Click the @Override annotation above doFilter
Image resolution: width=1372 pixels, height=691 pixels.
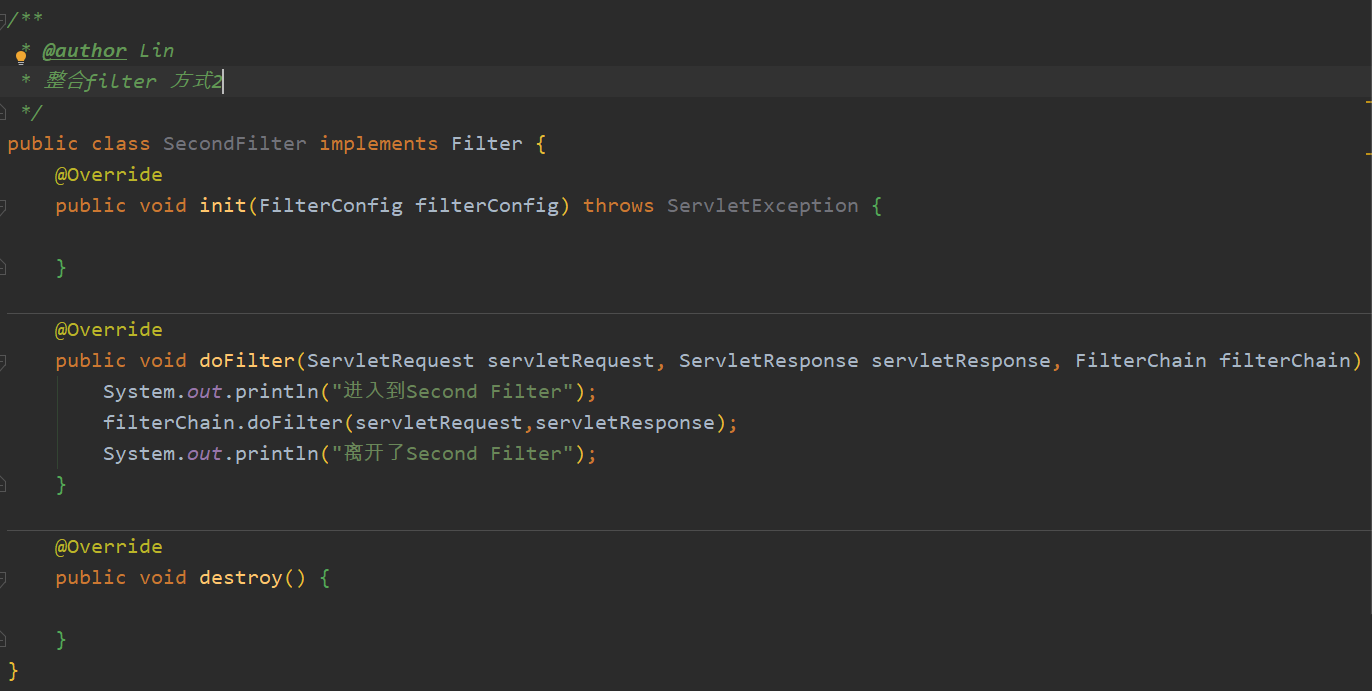click(x=108, y=330)
